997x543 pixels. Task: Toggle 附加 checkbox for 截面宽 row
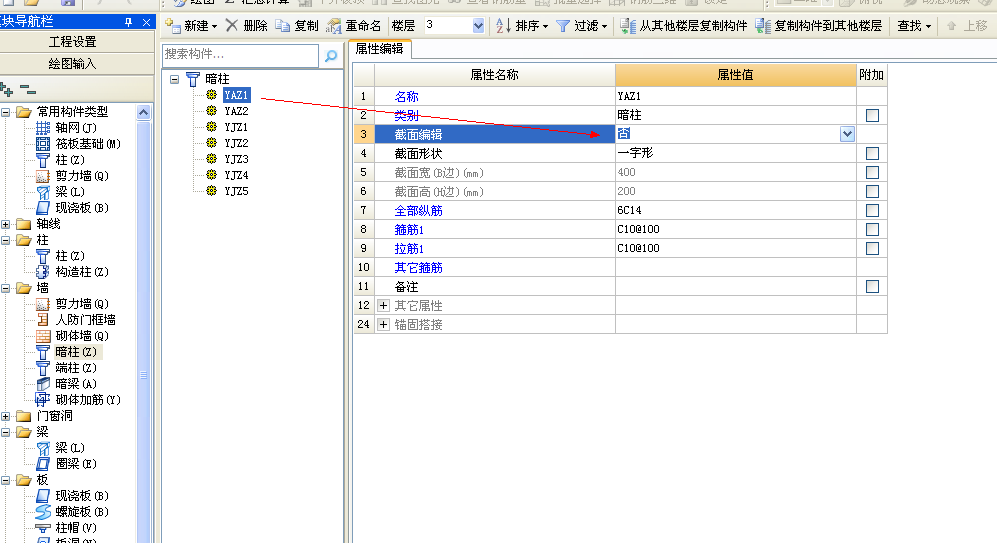point(872,172)
